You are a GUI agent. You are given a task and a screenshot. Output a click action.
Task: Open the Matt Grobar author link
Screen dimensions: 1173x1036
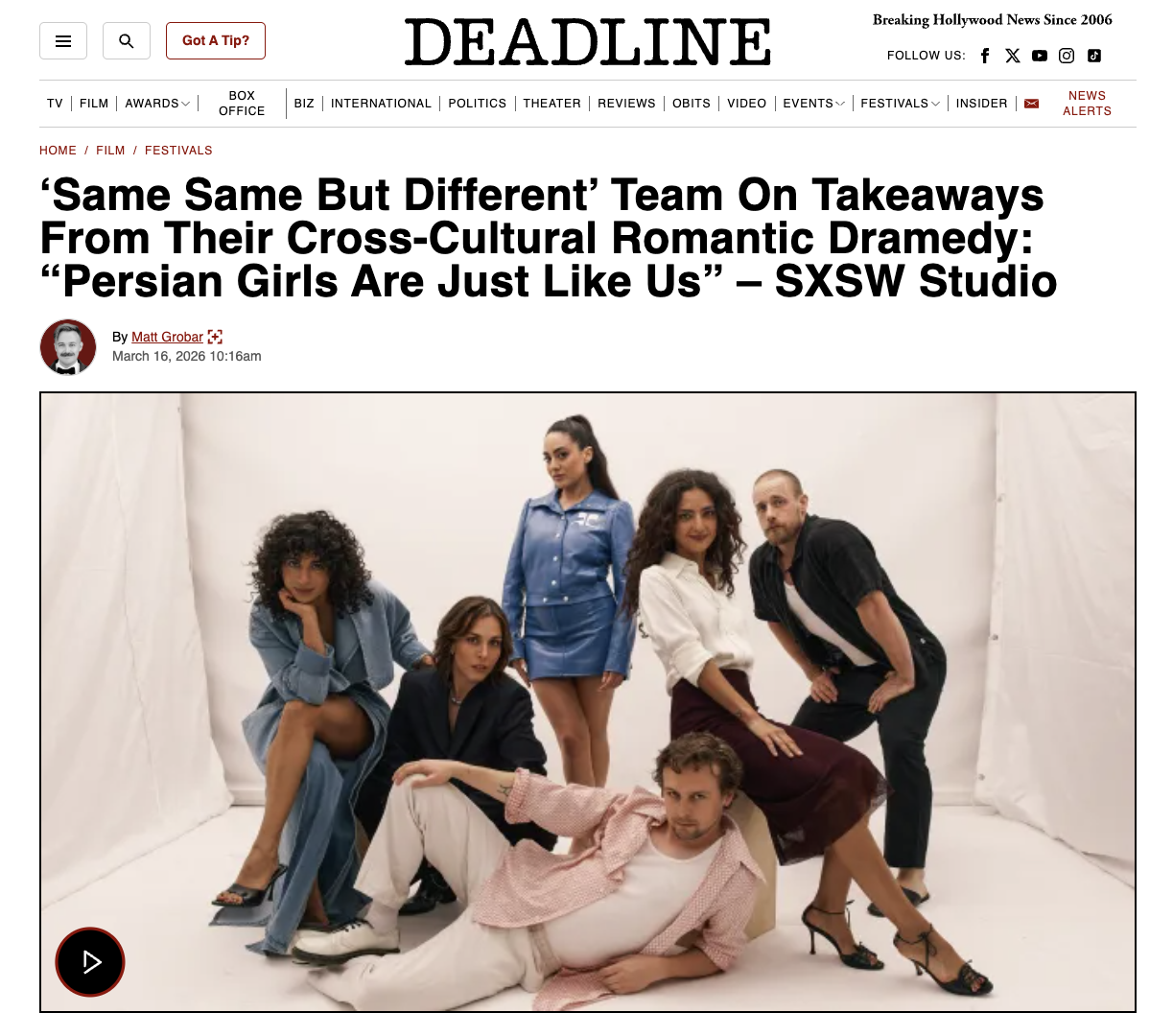167,337
